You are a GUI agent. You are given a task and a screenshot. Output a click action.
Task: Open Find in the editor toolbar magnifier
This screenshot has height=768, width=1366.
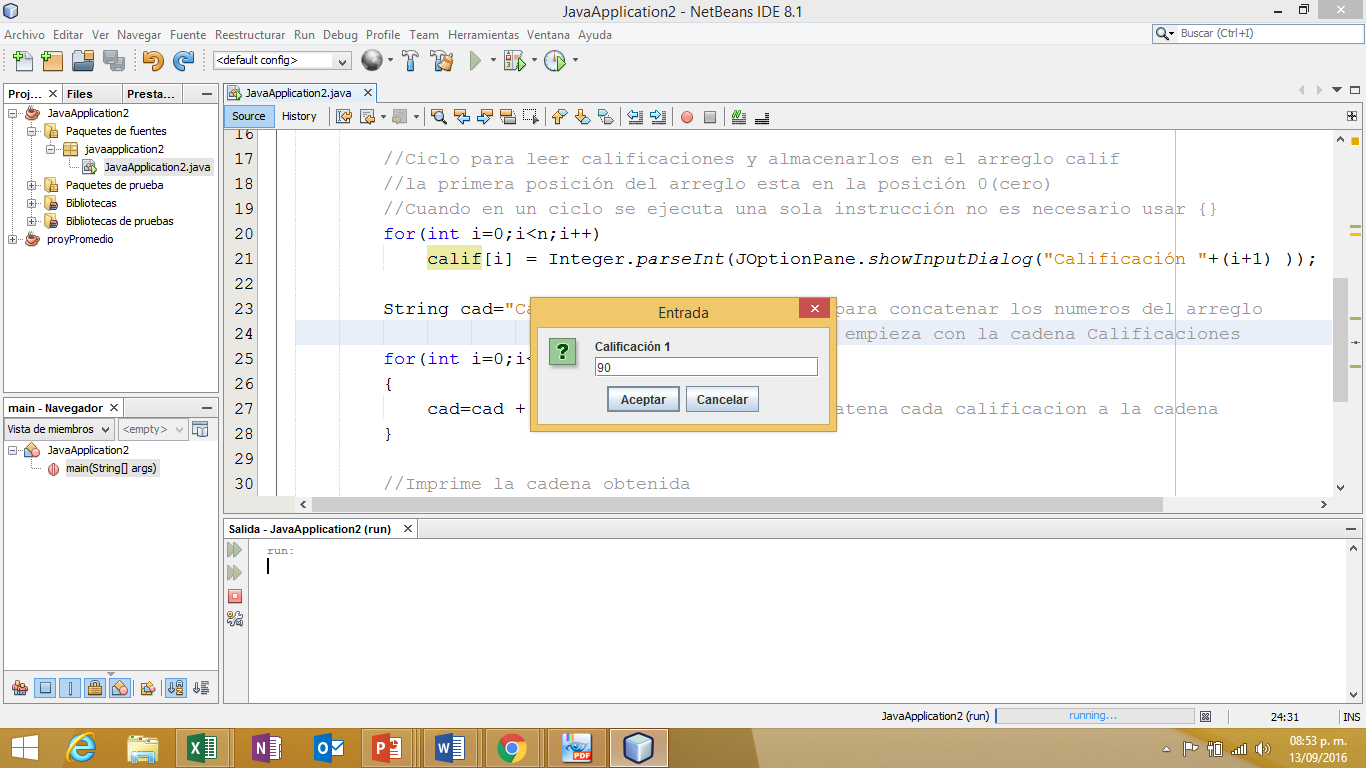[437, 117]
